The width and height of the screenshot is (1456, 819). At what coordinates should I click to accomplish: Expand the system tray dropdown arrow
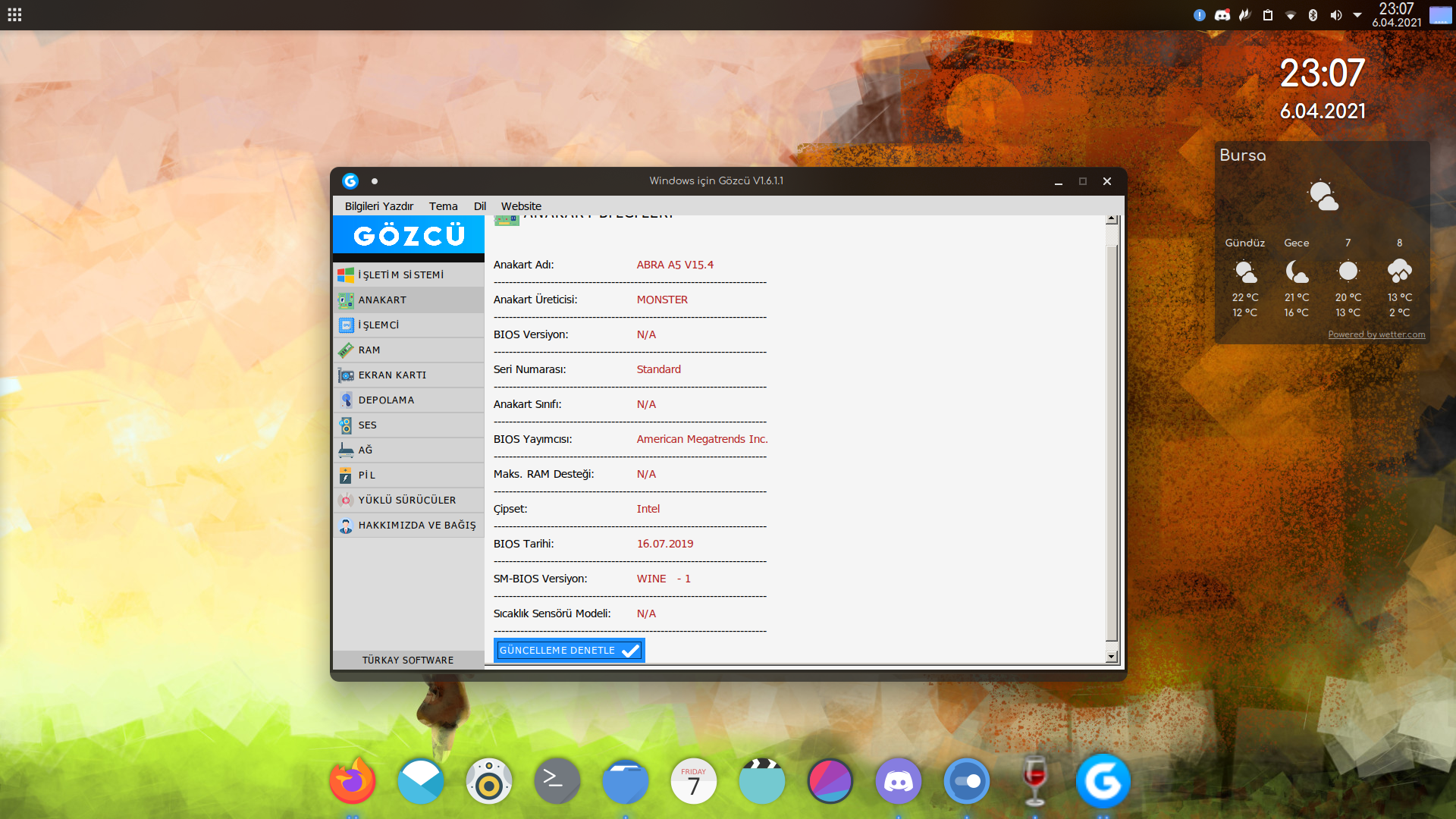[1357, 15]
